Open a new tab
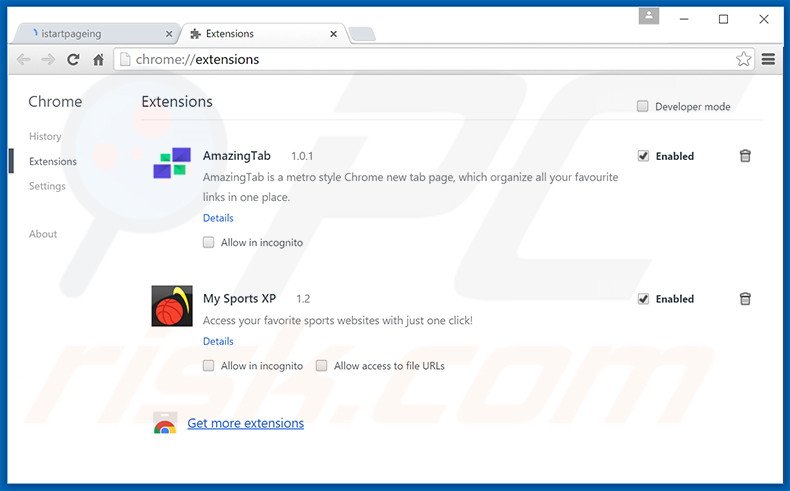Image resolution: width=790 pixels, height=491 pixels. click(362, 34)
